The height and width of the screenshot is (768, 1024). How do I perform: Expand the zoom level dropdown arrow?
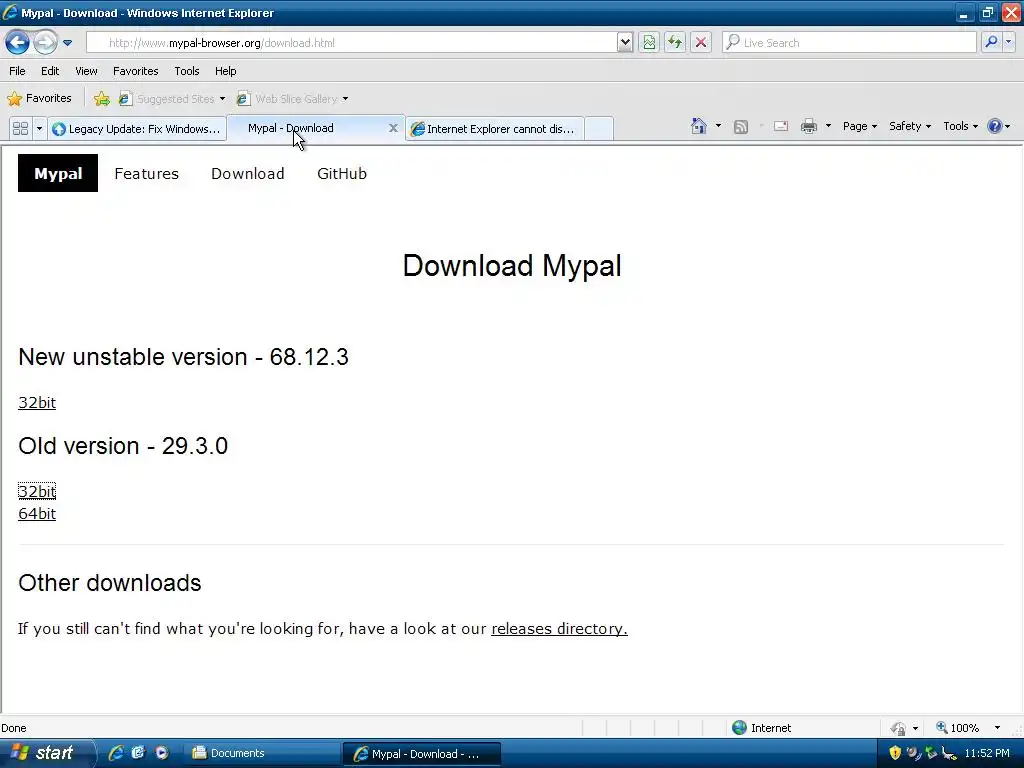(997, 728)
